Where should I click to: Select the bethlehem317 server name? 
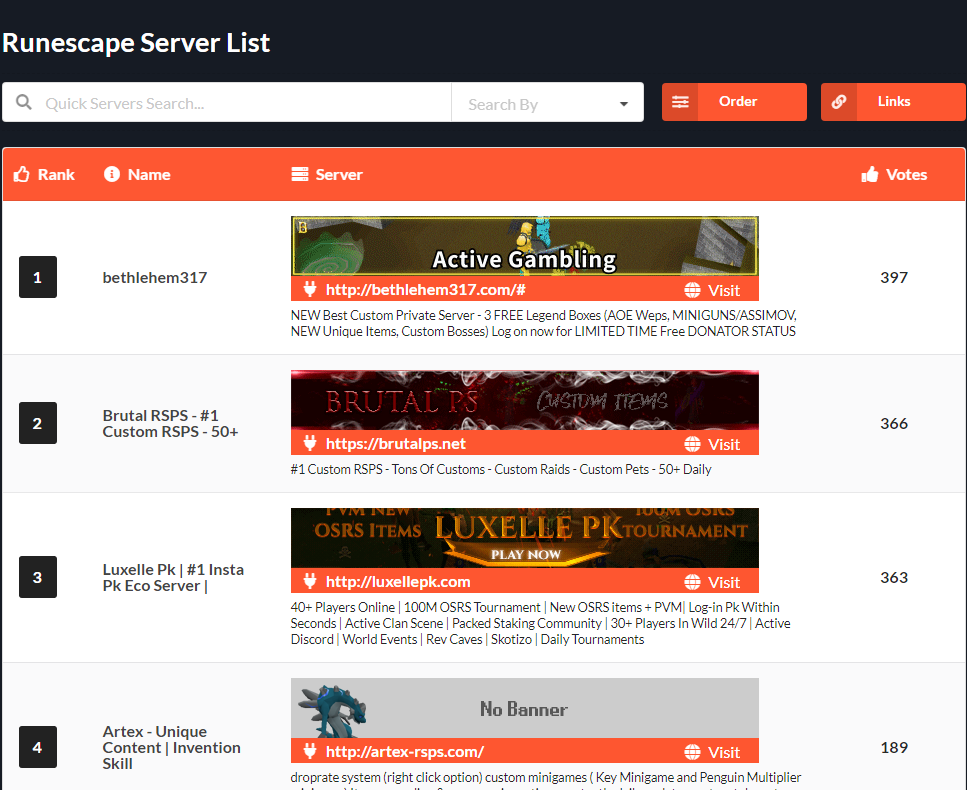(155, 278)
